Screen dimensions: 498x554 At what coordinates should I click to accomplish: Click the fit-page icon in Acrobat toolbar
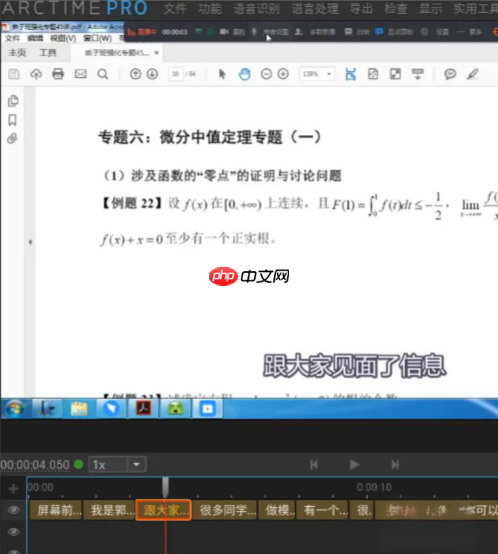373,74
